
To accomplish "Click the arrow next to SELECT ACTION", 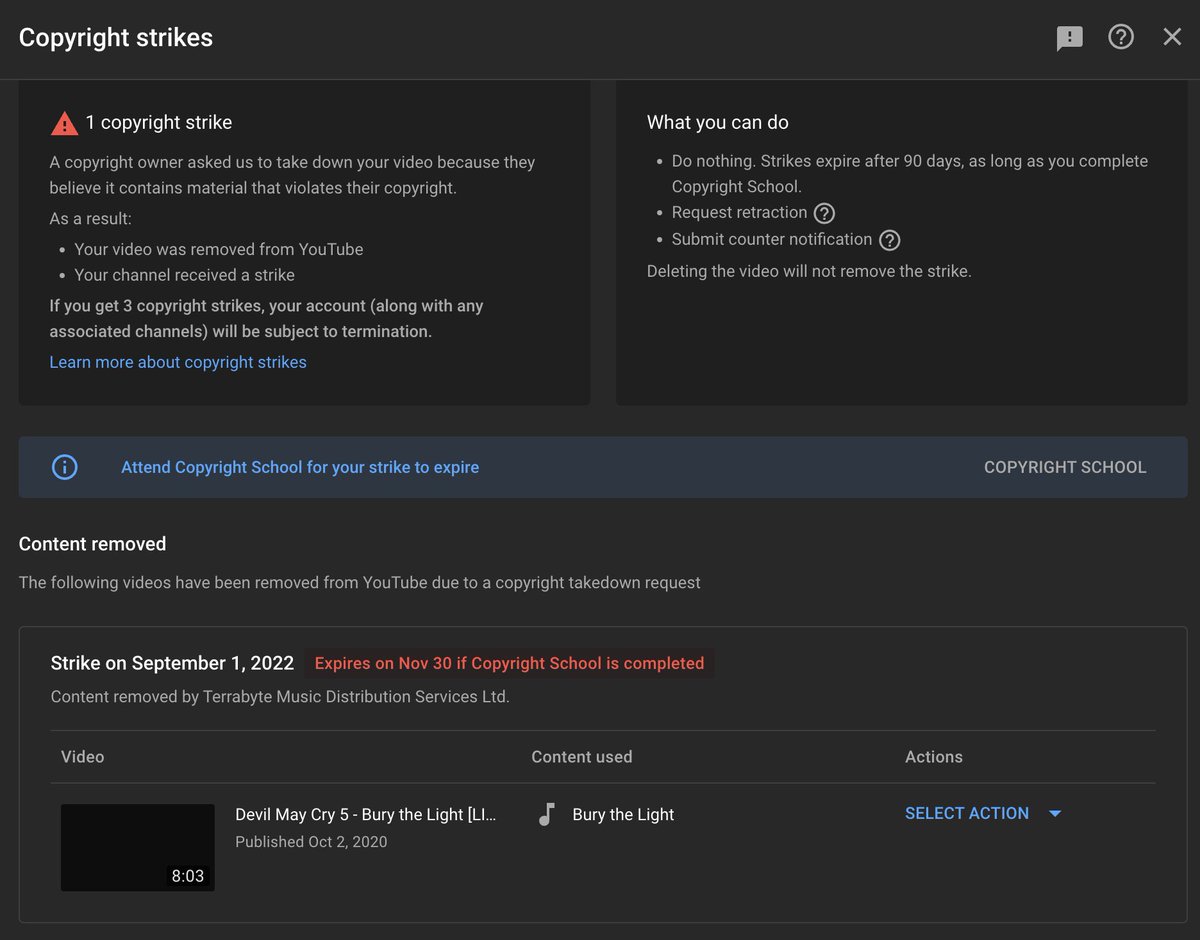I will click(1055, 814).
